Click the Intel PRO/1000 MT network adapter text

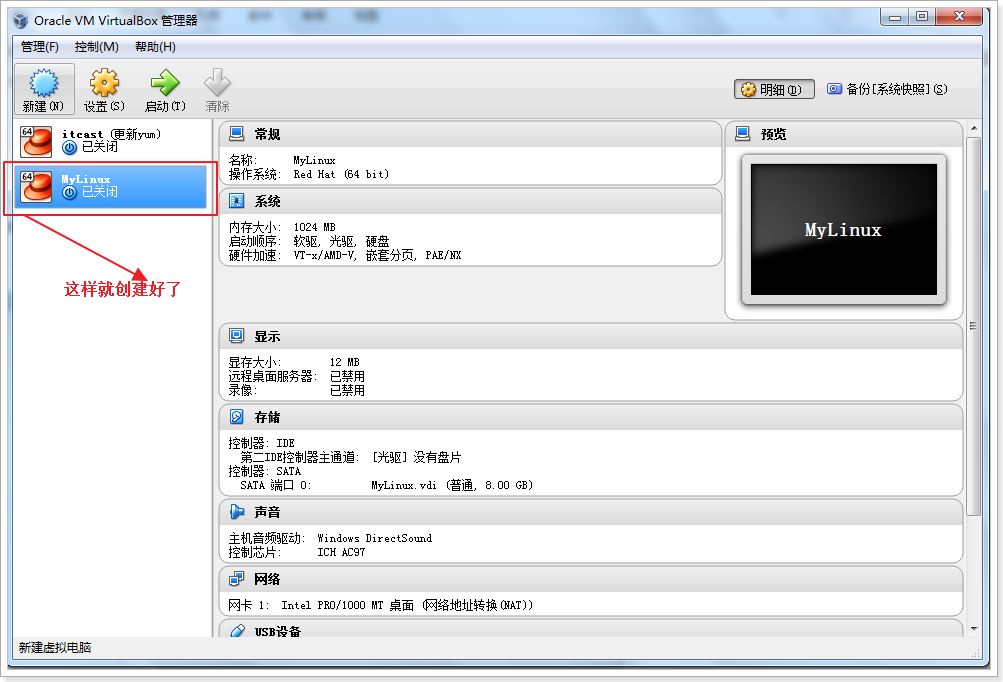point(407,605)
